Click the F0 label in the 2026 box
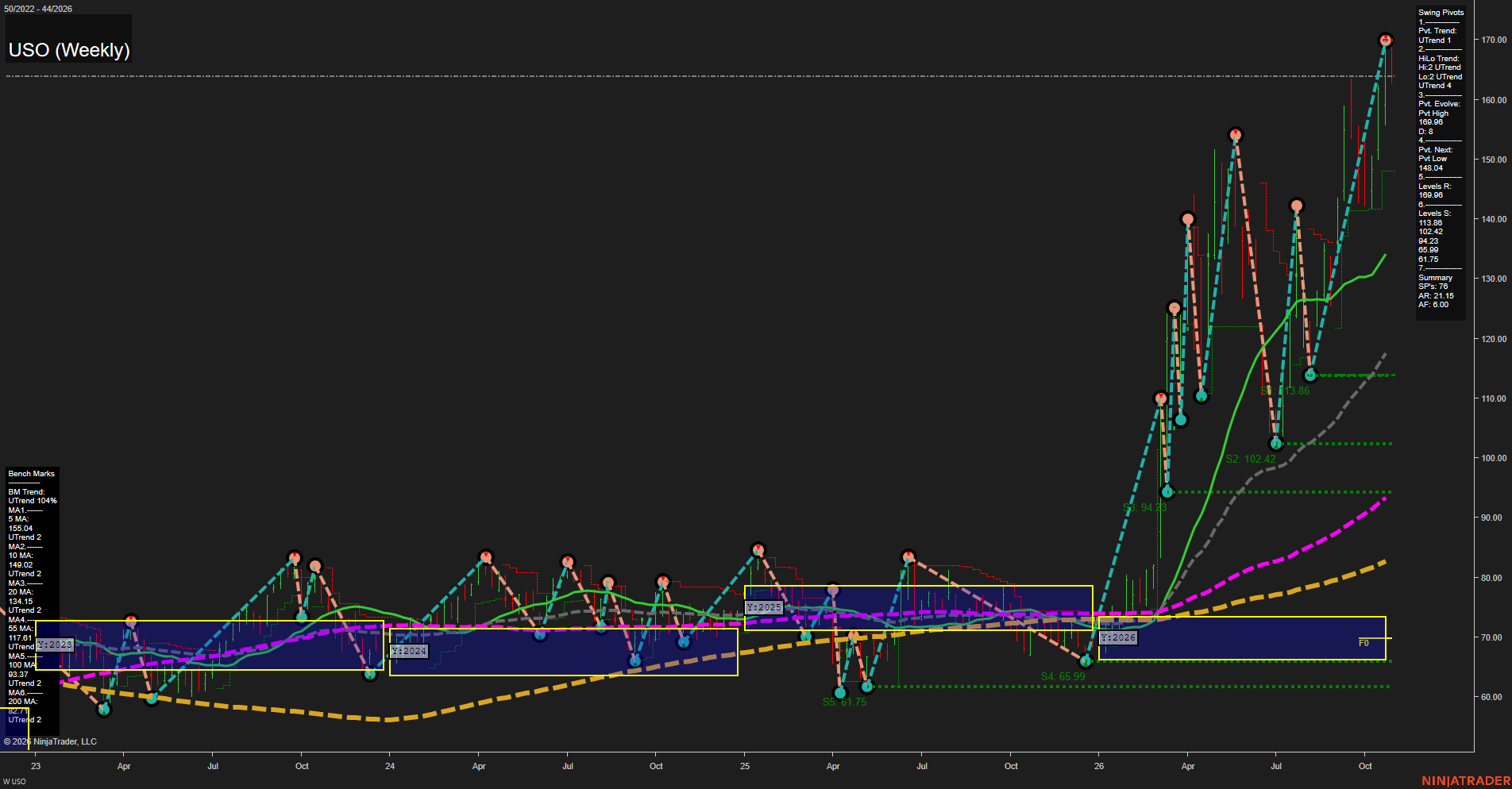This screenshot has height=789, width=1512. tap(1363, 643)
